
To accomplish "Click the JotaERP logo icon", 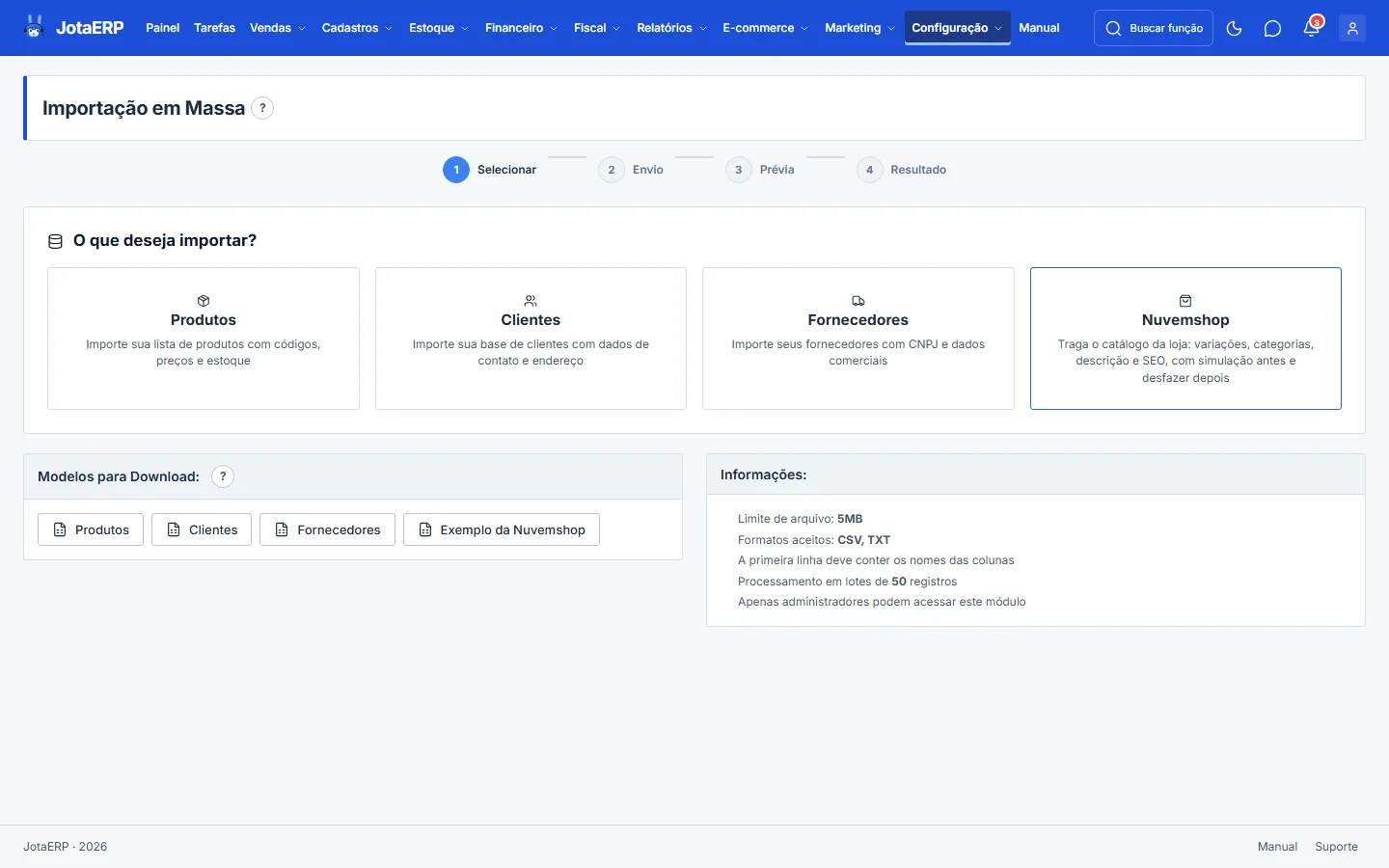I will pos(35,27).
